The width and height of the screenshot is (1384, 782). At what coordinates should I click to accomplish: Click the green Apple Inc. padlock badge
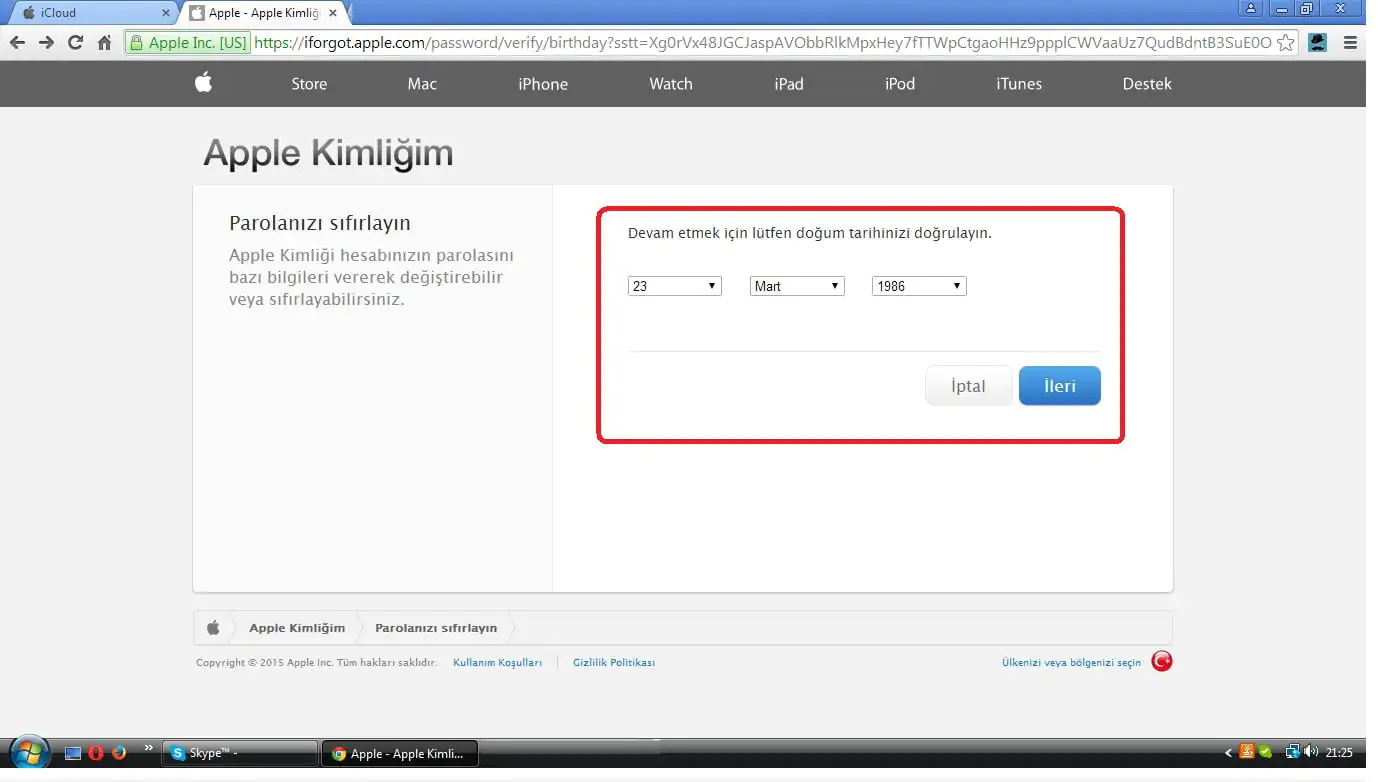click(186, 43)
